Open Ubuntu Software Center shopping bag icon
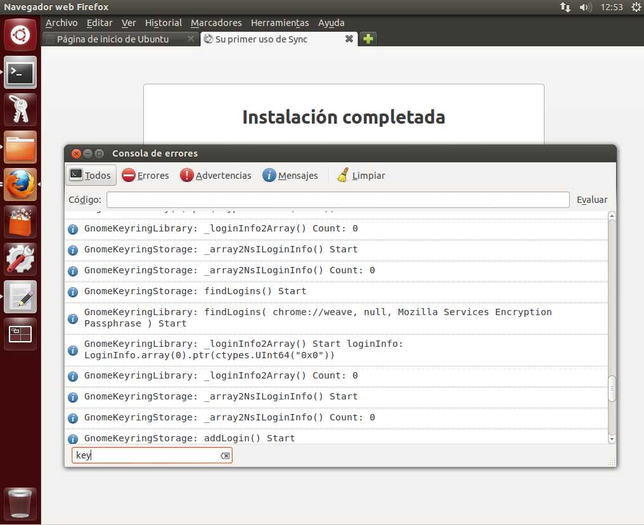Viewport: 644px width, 525px height. pyautogui.click(x=20, y=222)
